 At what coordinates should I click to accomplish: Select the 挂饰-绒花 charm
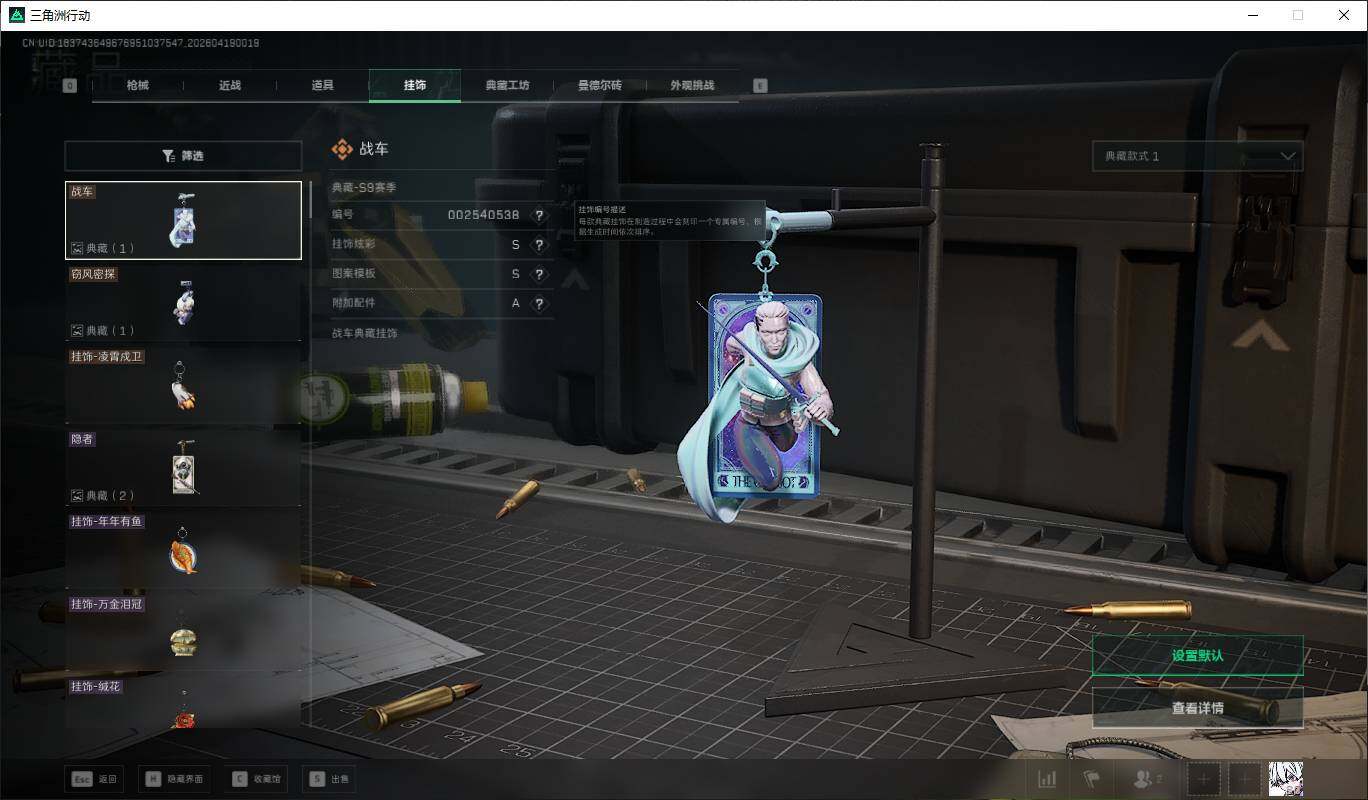pyautogui.click(x=183, y=703)
